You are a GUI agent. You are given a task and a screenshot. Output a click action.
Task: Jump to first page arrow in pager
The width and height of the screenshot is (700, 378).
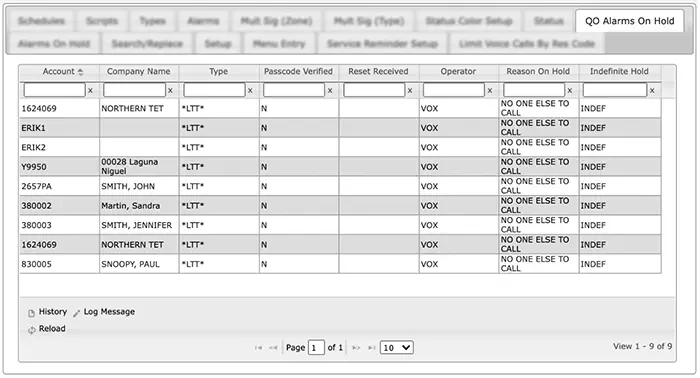(x=258, y=348)
